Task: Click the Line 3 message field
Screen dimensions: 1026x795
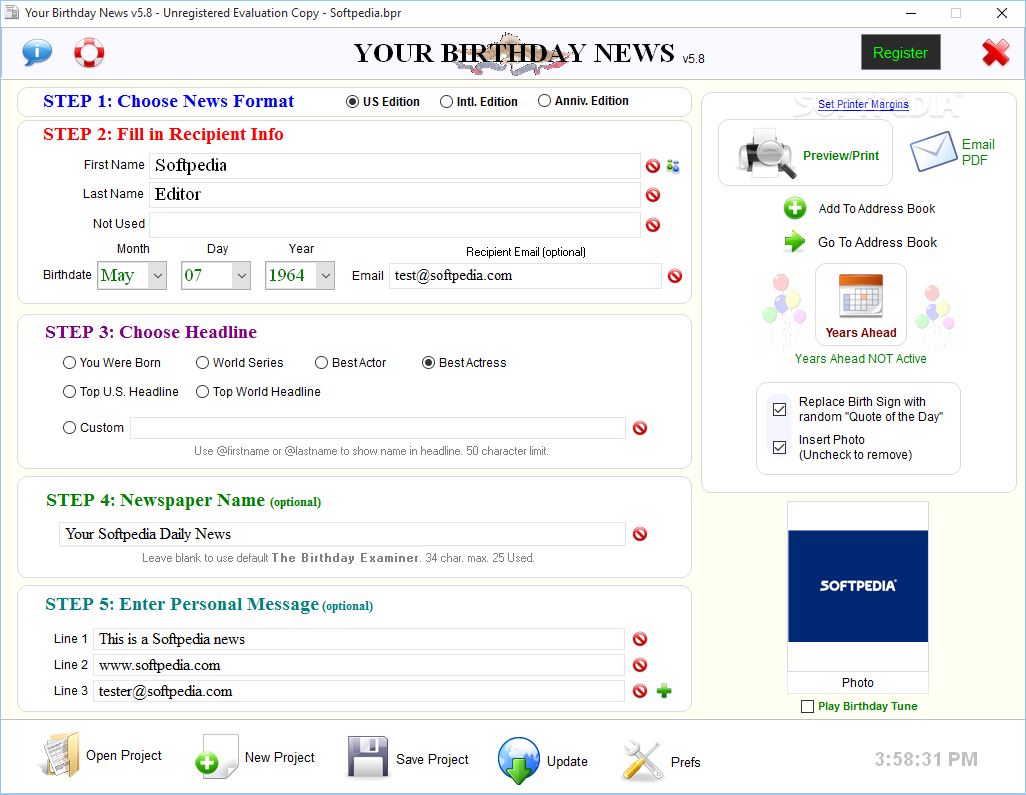Action: tap(359, 691)
